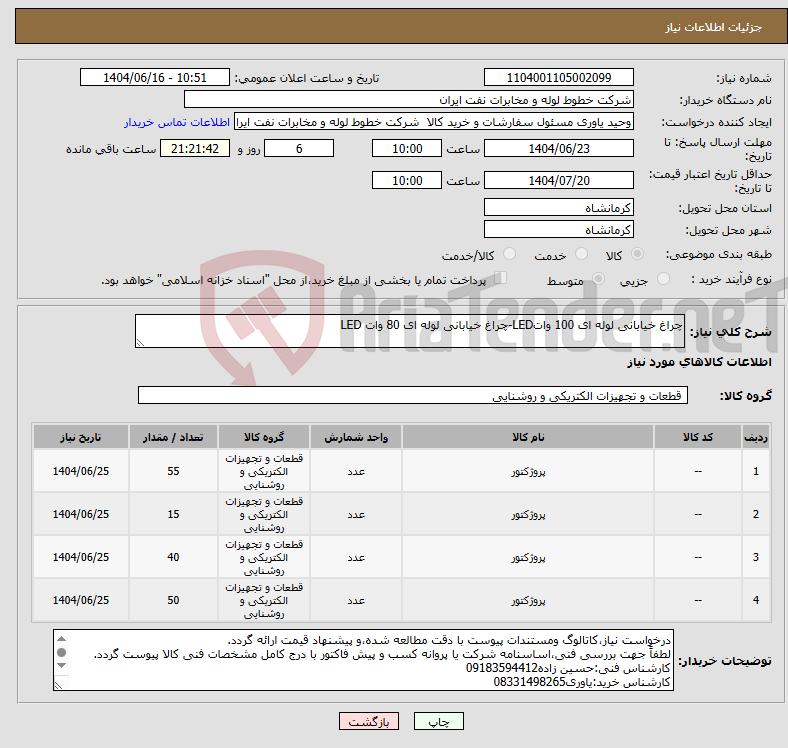Click the remaining days field 6
This screenshot has width=788, height=748.
coord(299,148)
